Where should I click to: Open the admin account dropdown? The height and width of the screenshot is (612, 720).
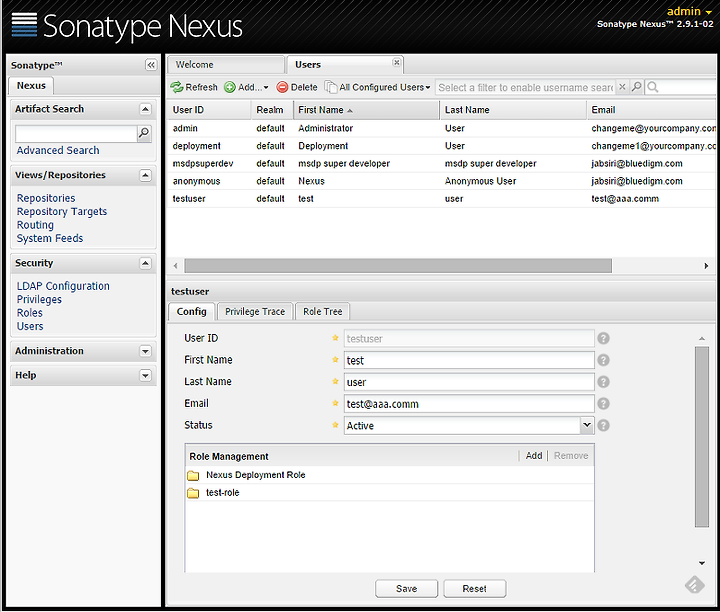pyautogui.click(x=689, y=11)
